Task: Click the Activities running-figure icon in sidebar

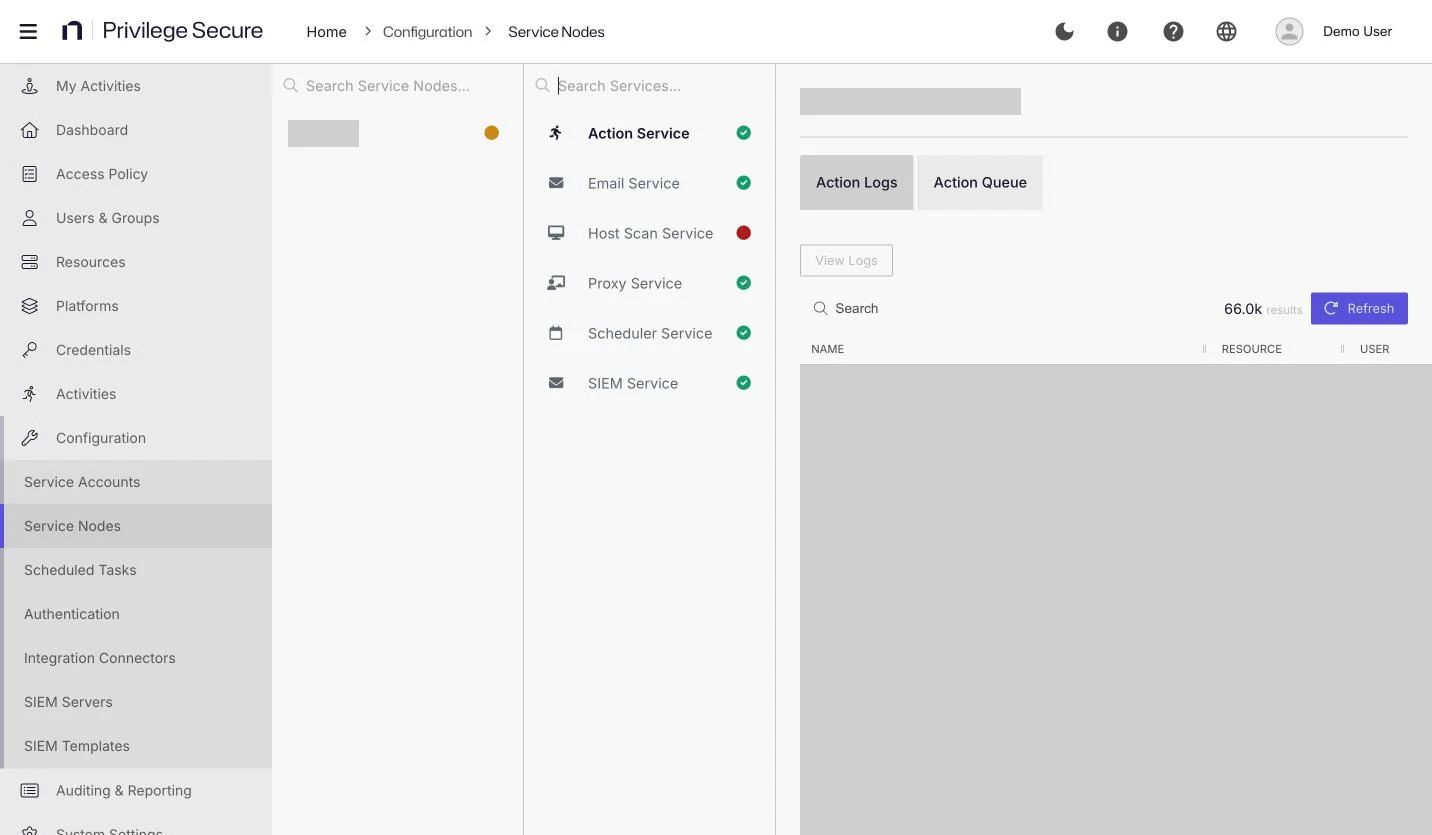Action: point(30,394)
